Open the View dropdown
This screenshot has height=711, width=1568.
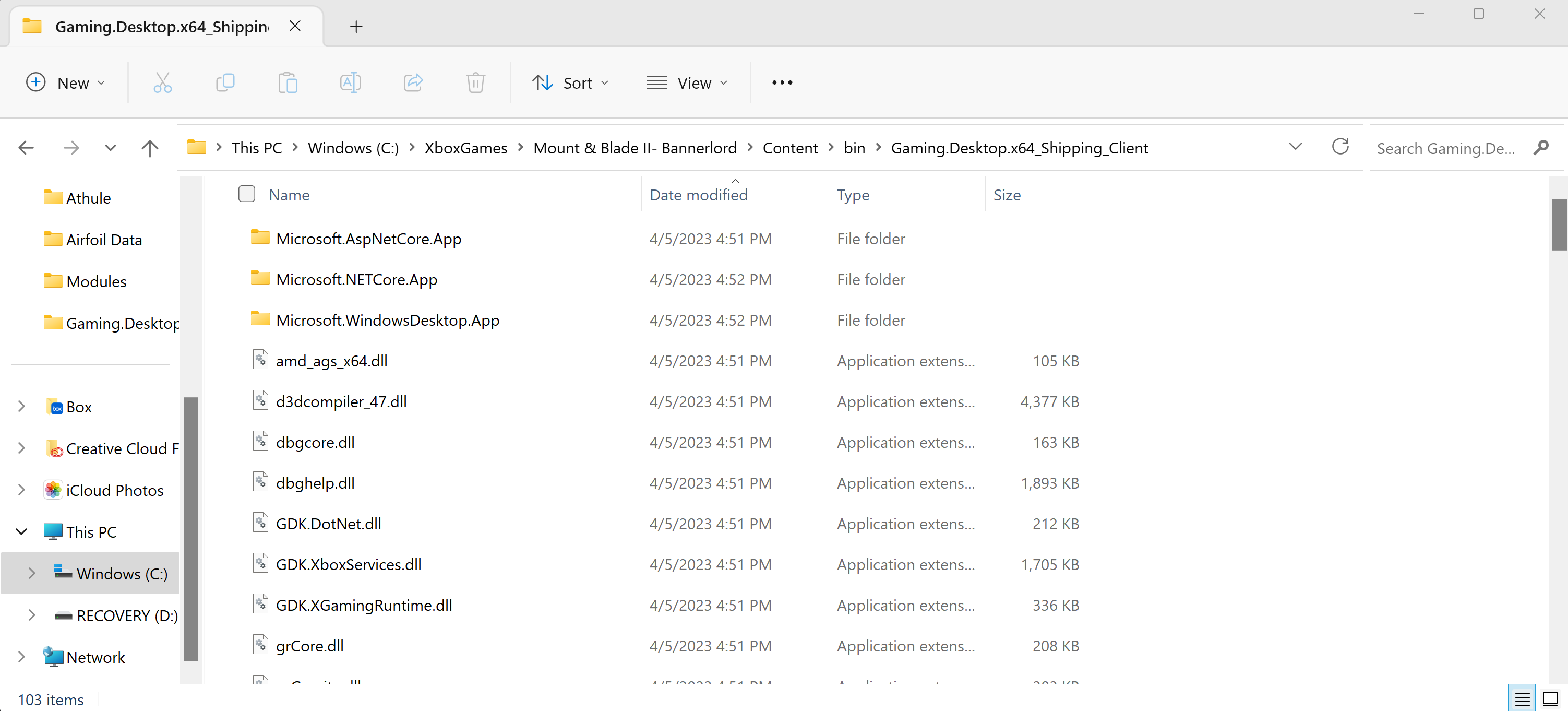tap(687, 82)
